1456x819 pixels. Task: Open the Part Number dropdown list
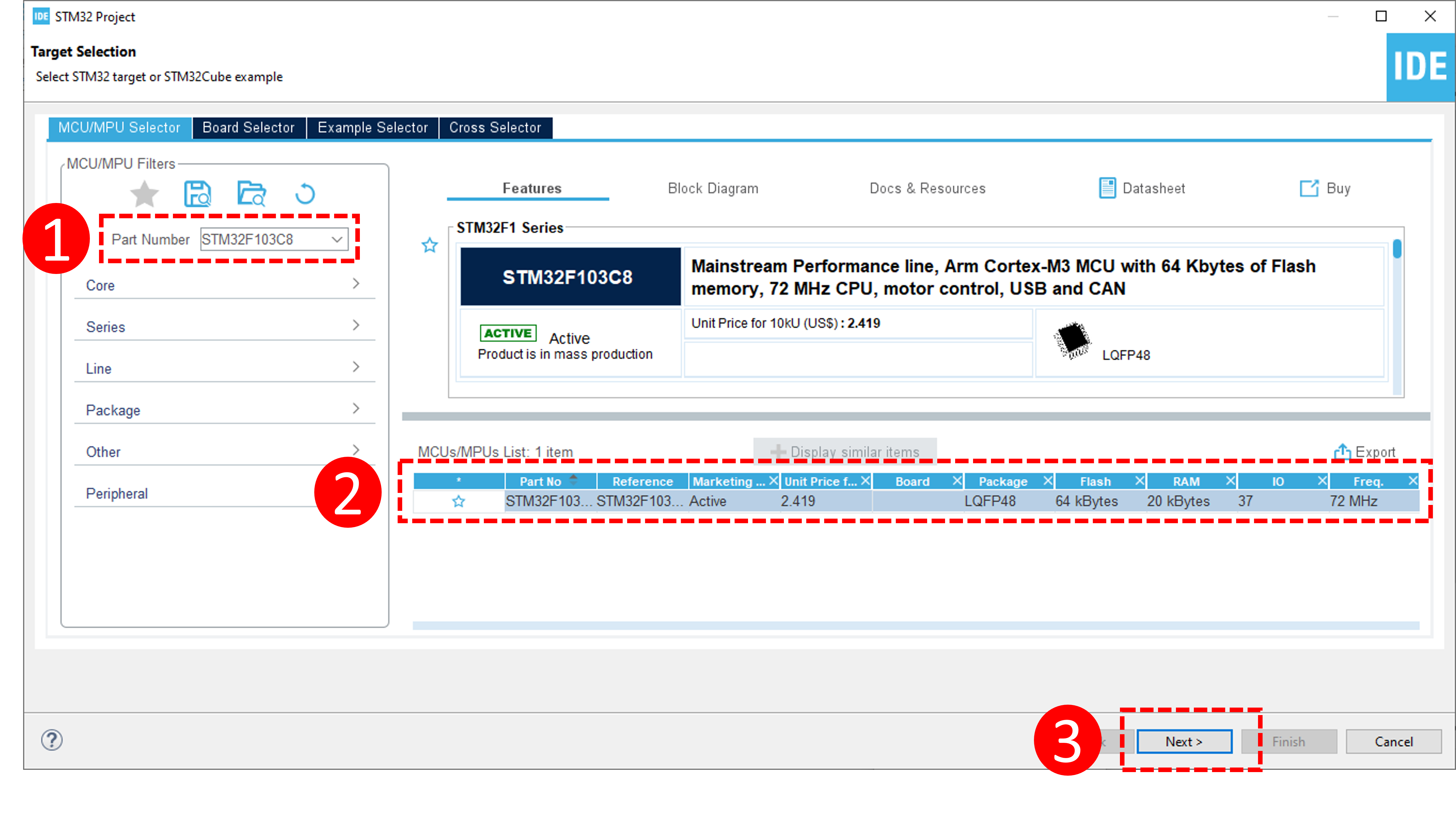click(337, 239)
